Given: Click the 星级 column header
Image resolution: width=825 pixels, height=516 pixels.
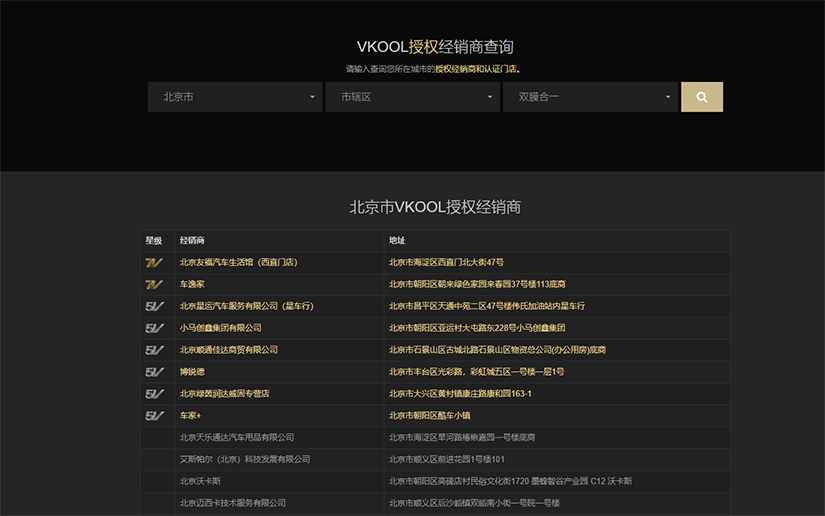Looking at the screenshot, I should click(x=154, y=241).
